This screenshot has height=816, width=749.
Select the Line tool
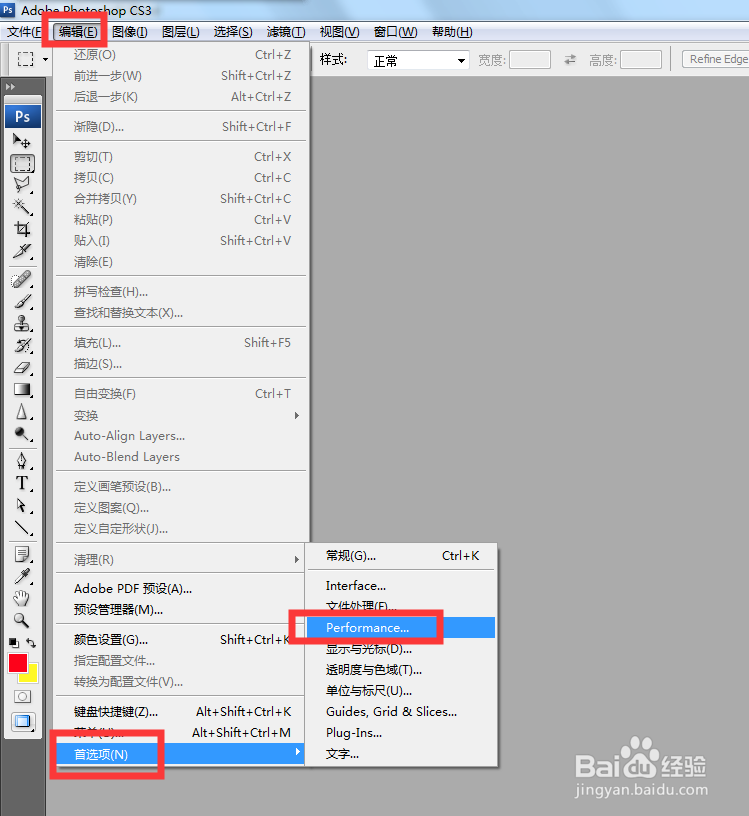22,528
